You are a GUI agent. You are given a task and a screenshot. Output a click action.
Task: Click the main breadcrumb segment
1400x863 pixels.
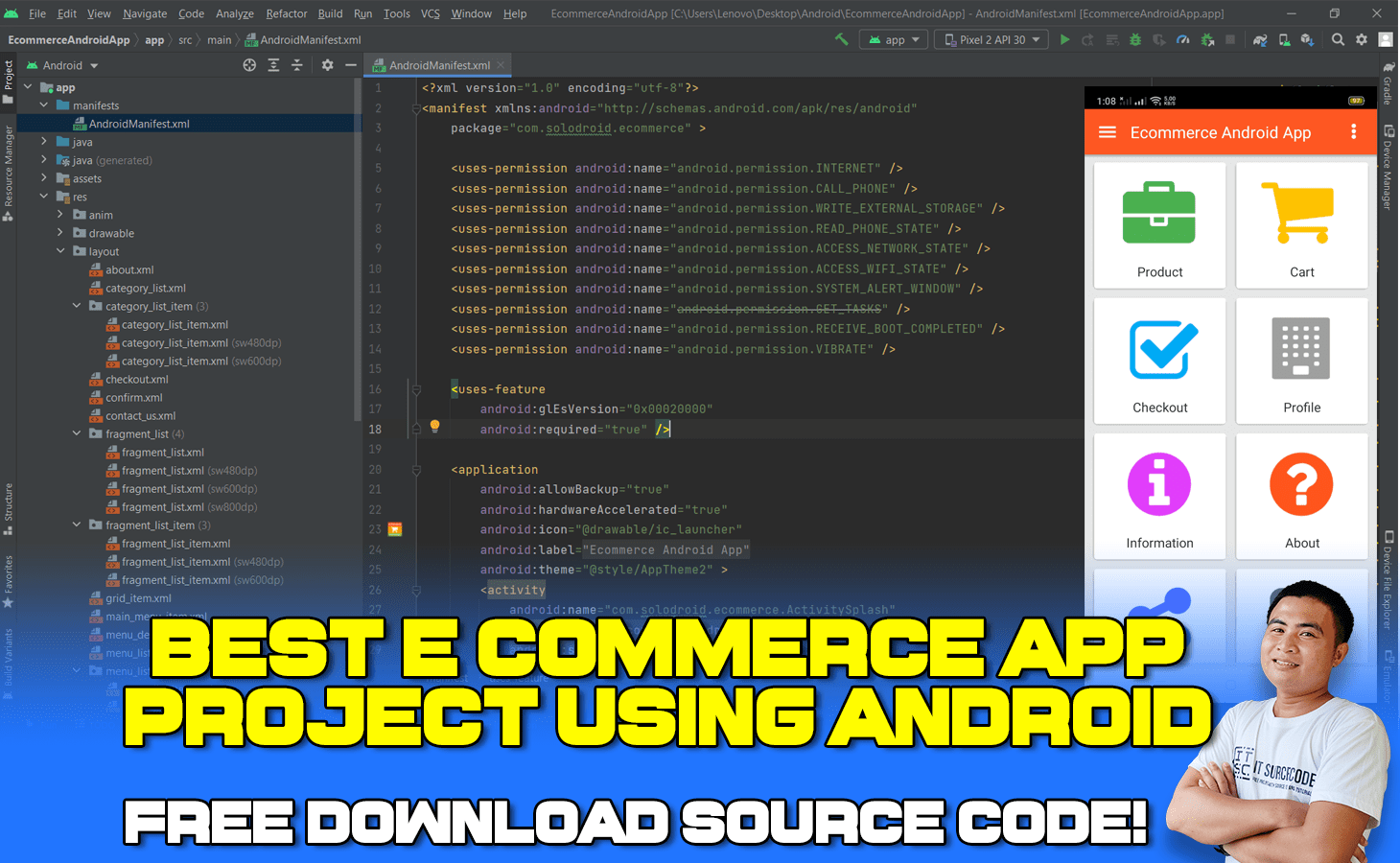tap(220, 40)
